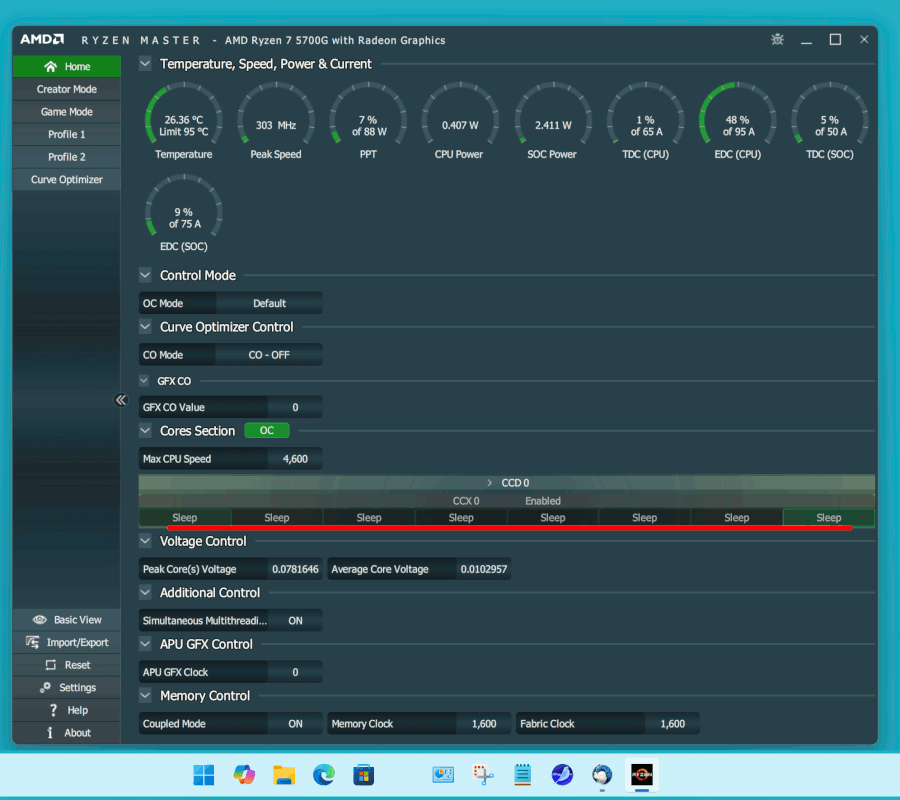This screenshot has height=800, width=900.
Task: Click CO Mode CO - OFF value
Action: pos(269,355)
